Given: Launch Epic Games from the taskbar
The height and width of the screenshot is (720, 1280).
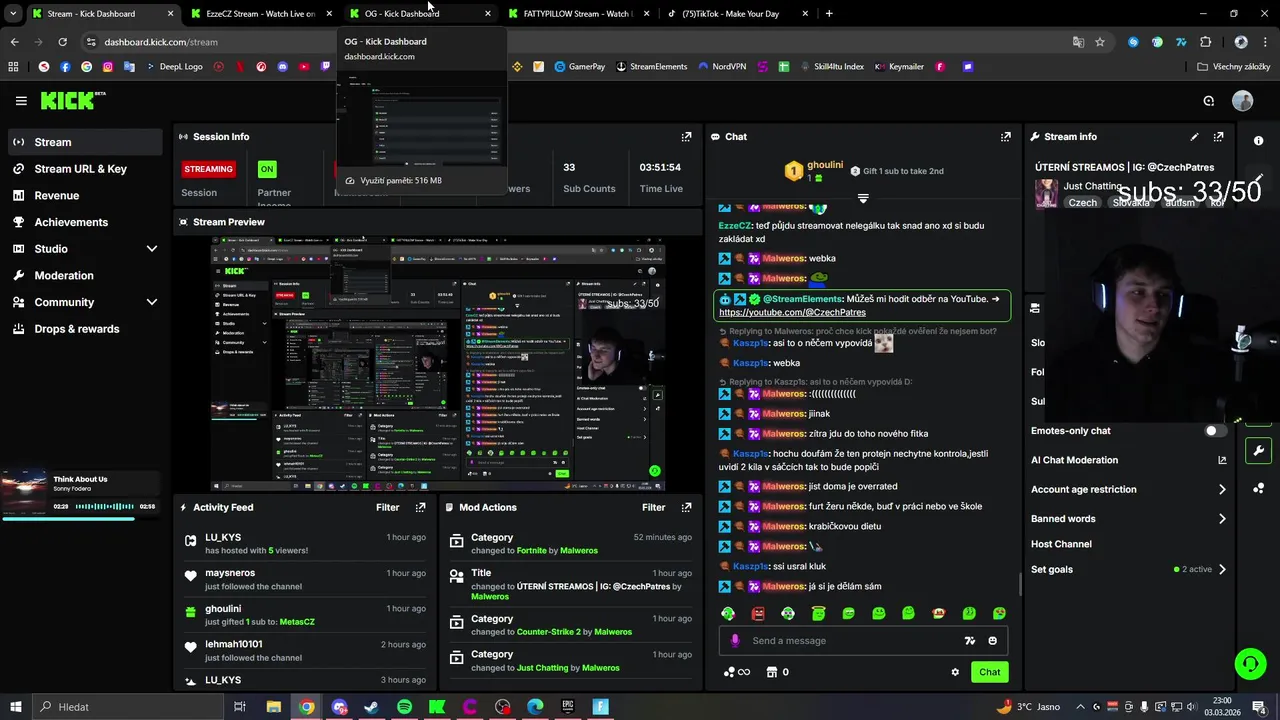Looking at the screenshot, I should 568,707.
